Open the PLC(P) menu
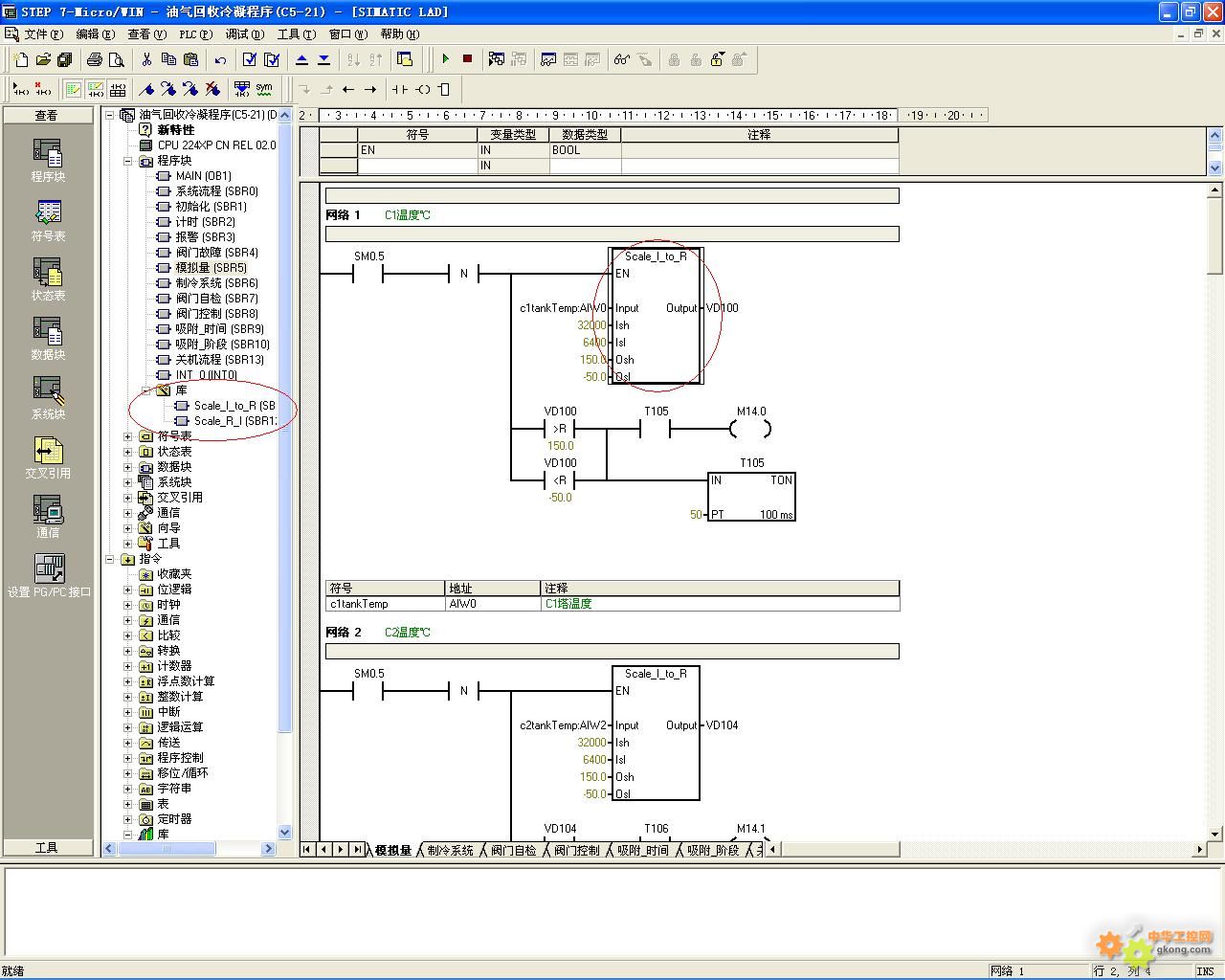Viewport: 1225px width, 980px height. click(195, 33)
